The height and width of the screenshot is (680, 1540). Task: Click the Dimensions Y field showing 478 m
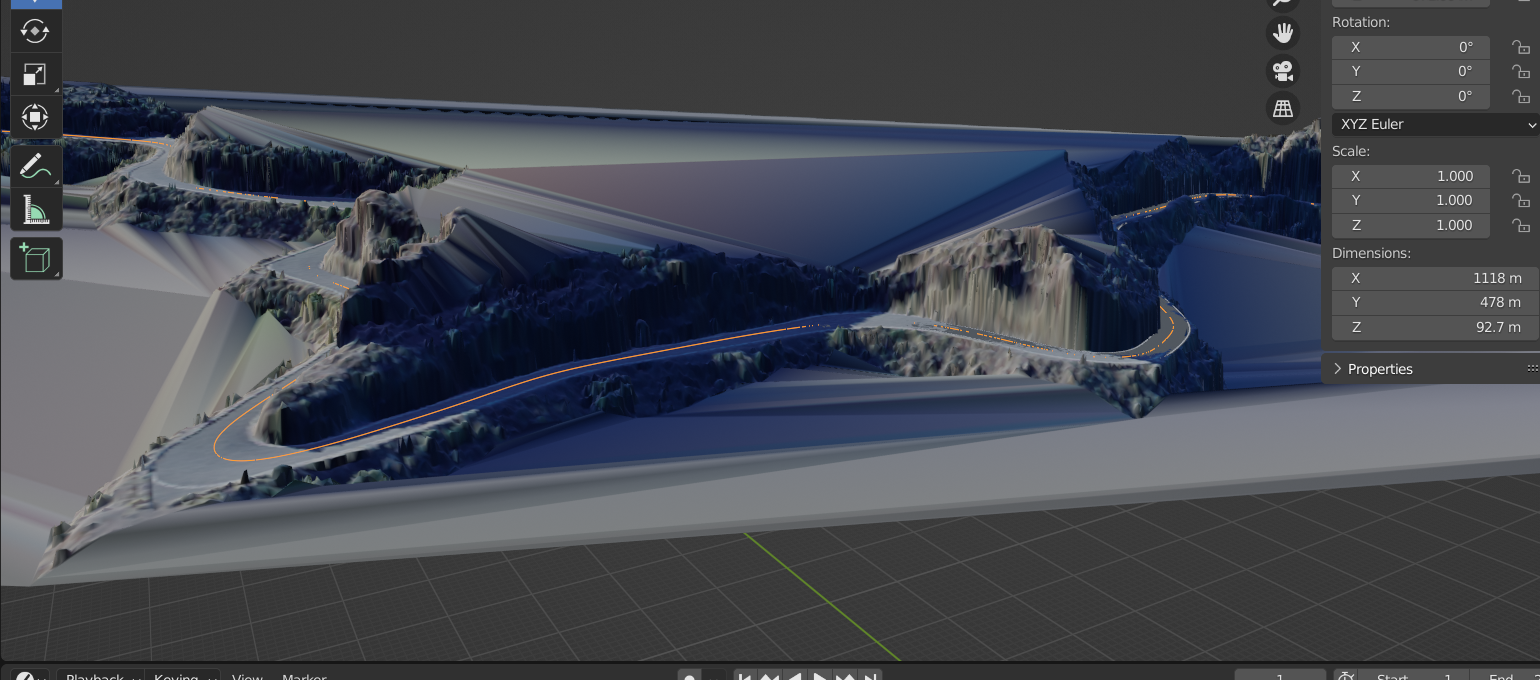point(1435,302)
